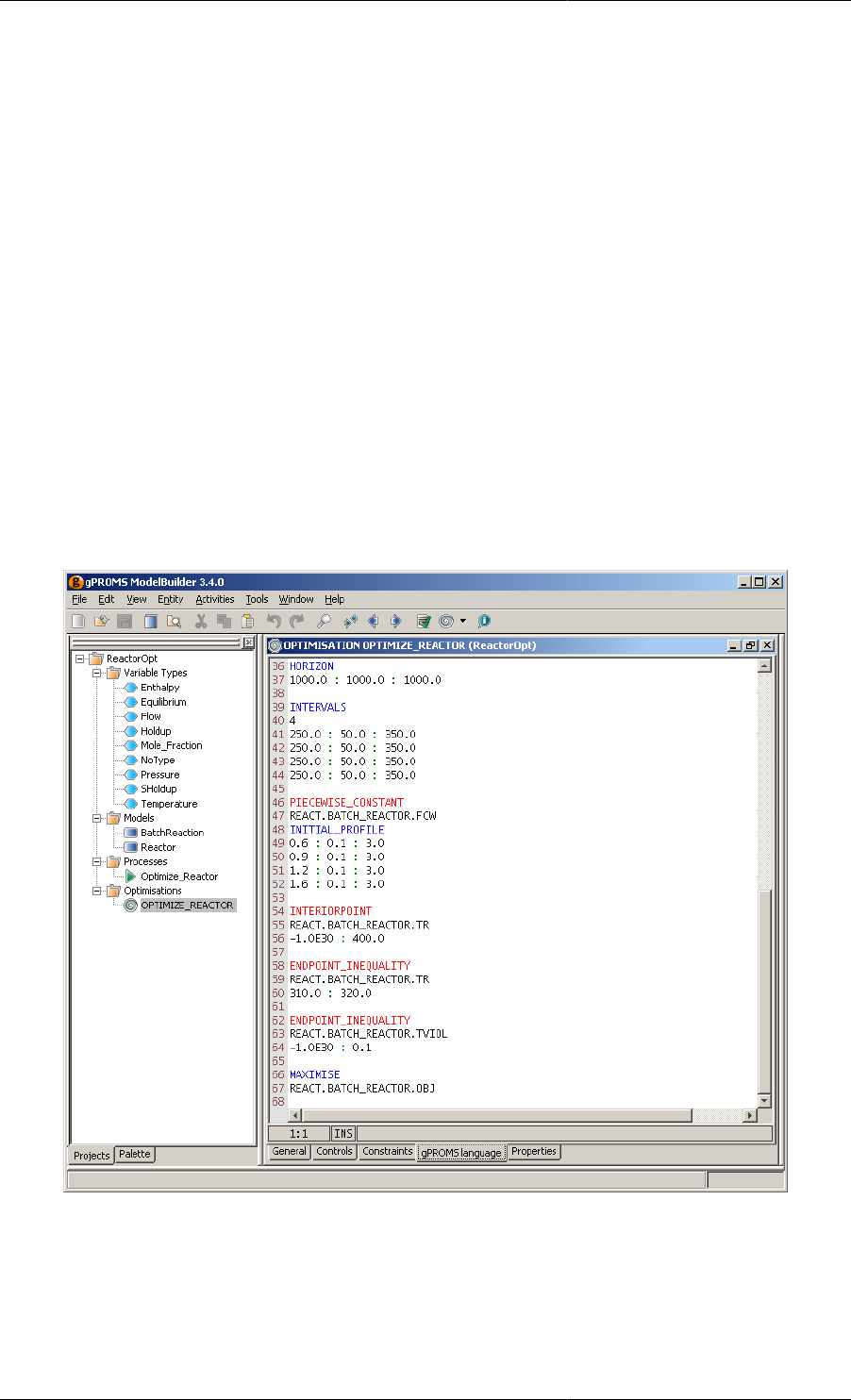Open the dropdown arrow beside spiral icon
The image size is (851, 1400).
point(462,621)
